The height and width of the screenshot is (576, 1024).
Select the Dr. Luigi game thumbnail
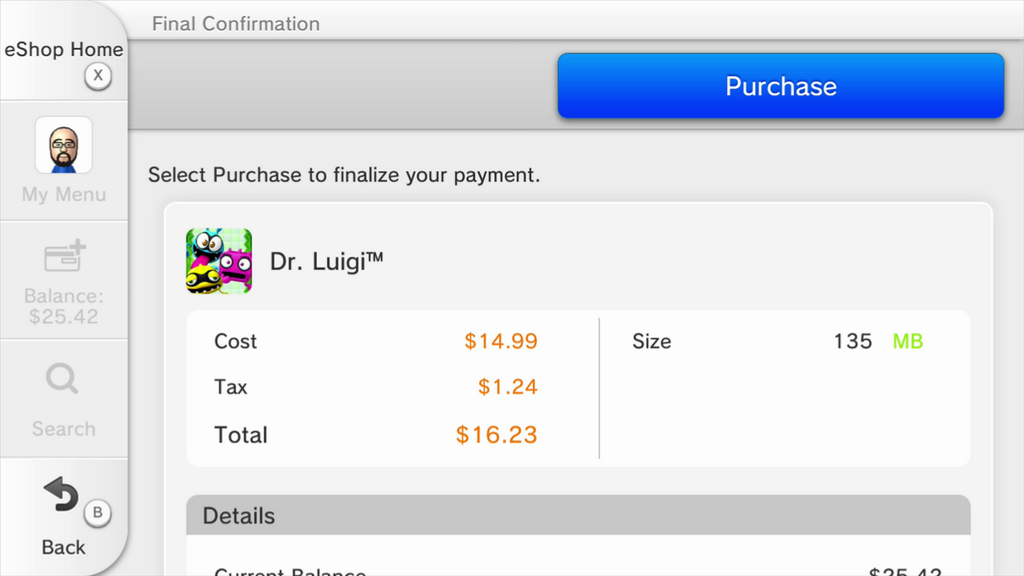(x=219, y=261)
